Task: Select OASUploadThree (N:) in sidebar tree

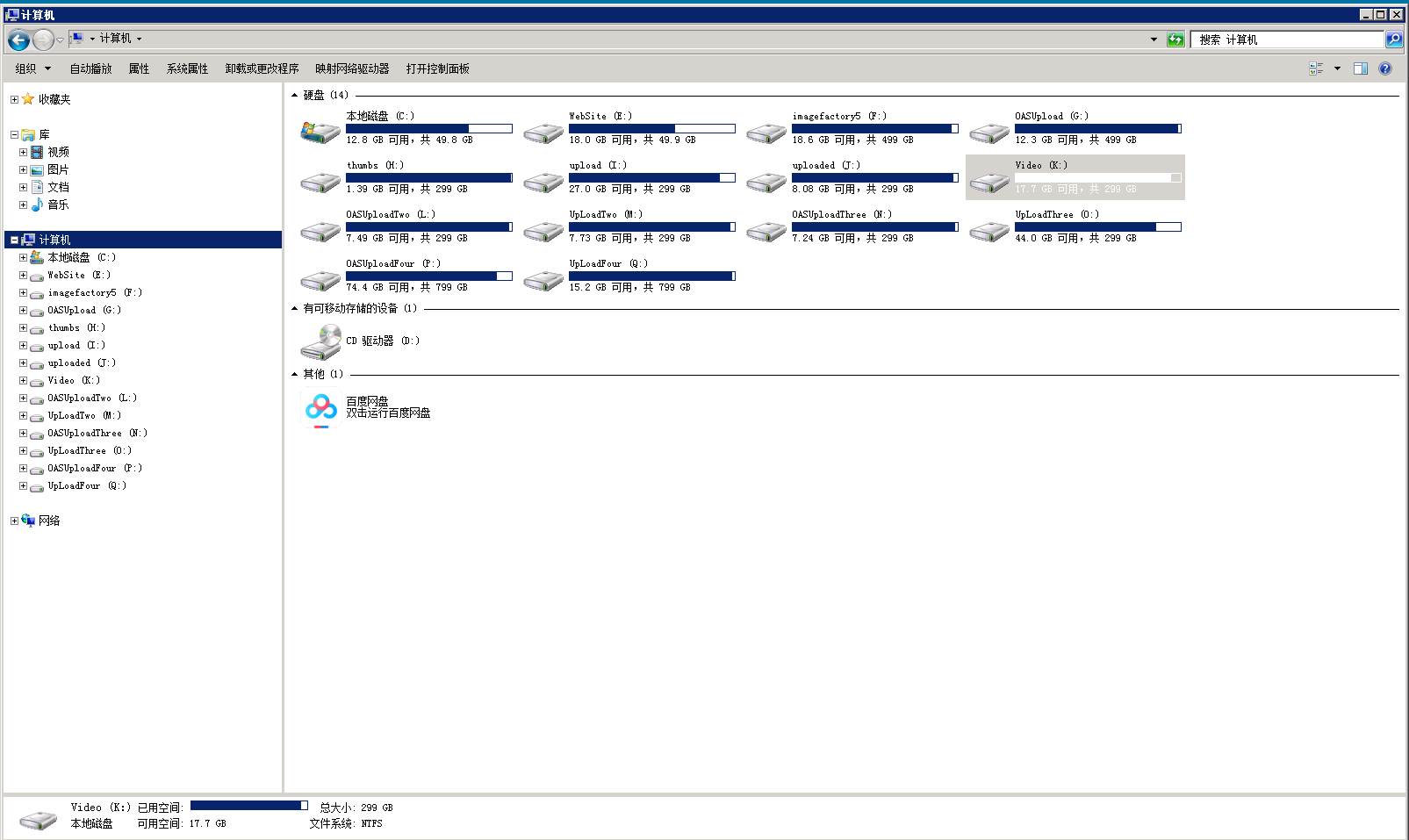Action: tap(97, 433)
